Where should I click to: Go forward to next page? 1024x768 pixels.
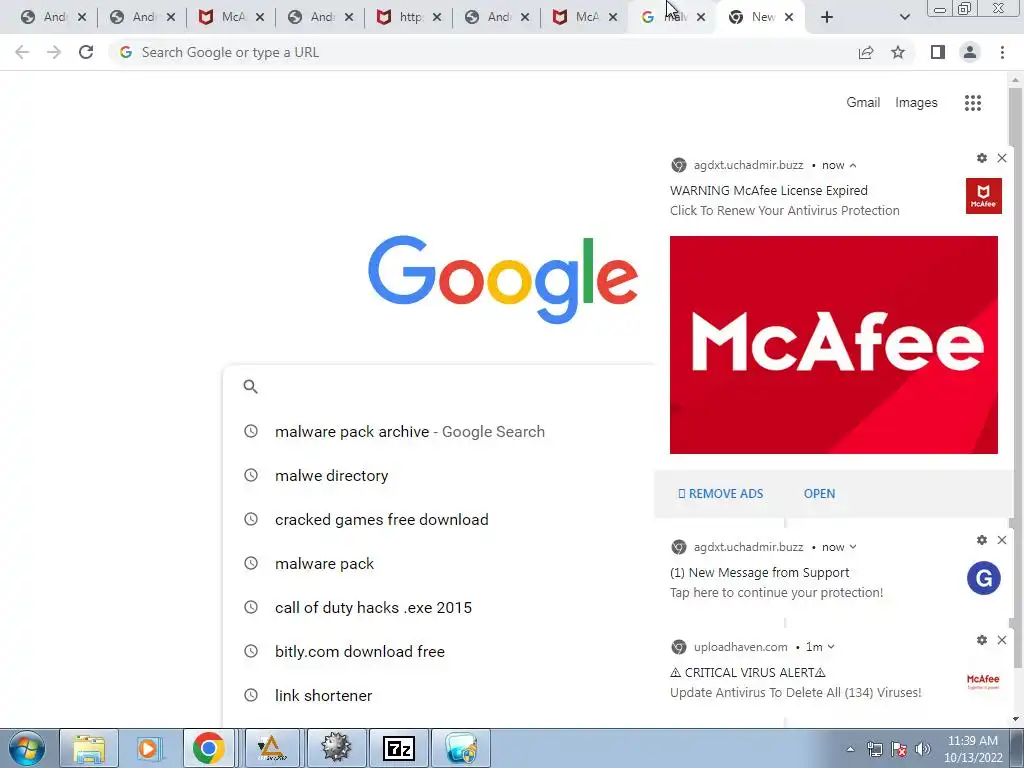point(54,52)
